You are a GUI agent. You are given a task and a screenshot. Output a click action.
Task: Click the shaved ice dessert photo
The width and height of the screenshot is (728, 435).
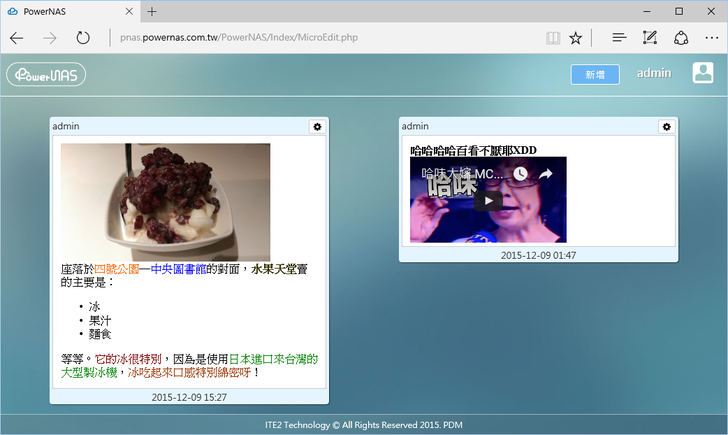[165, 202]
